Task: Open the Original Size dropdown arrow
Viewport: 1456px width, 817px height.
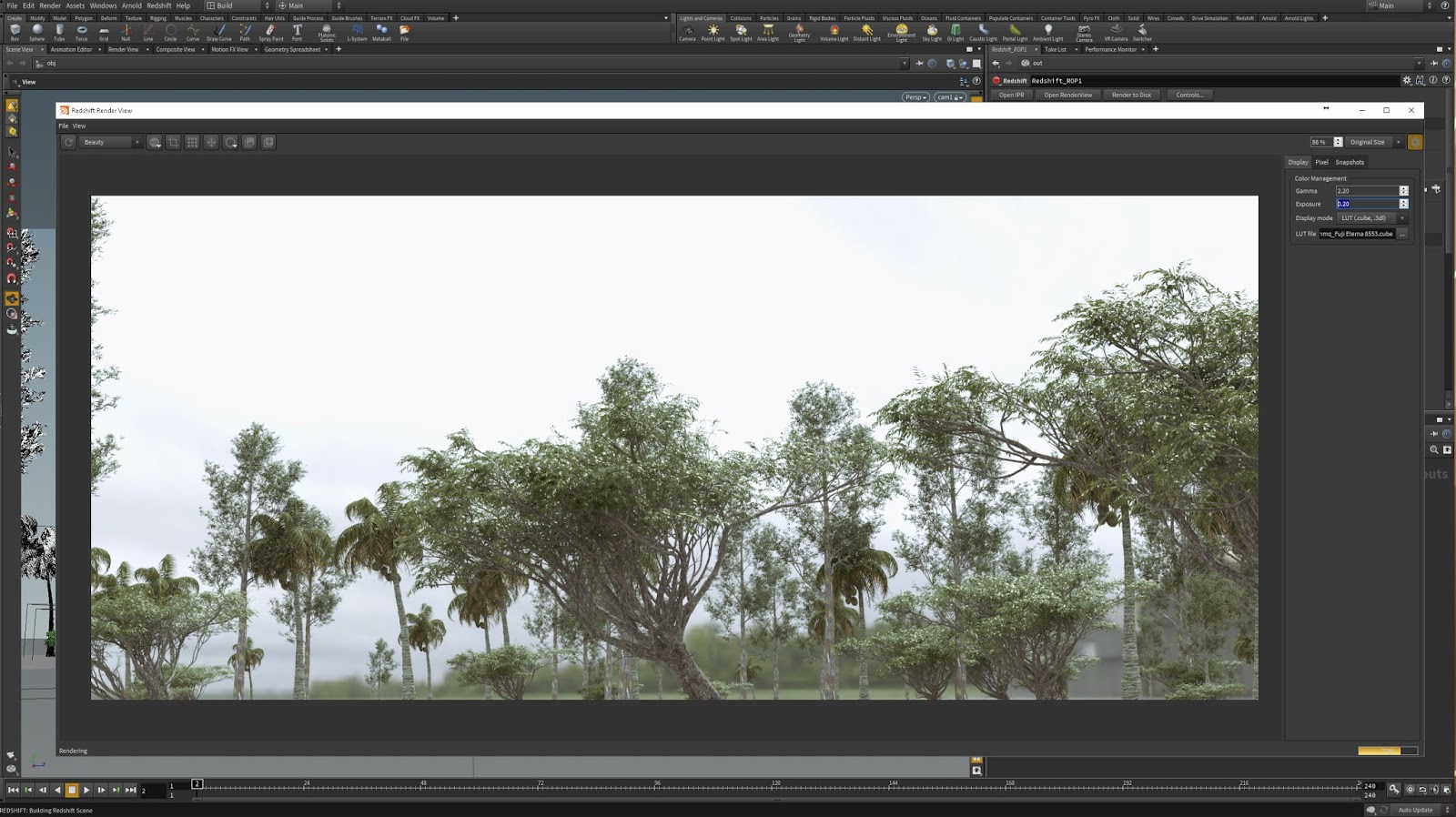Action: (1399, 142)
